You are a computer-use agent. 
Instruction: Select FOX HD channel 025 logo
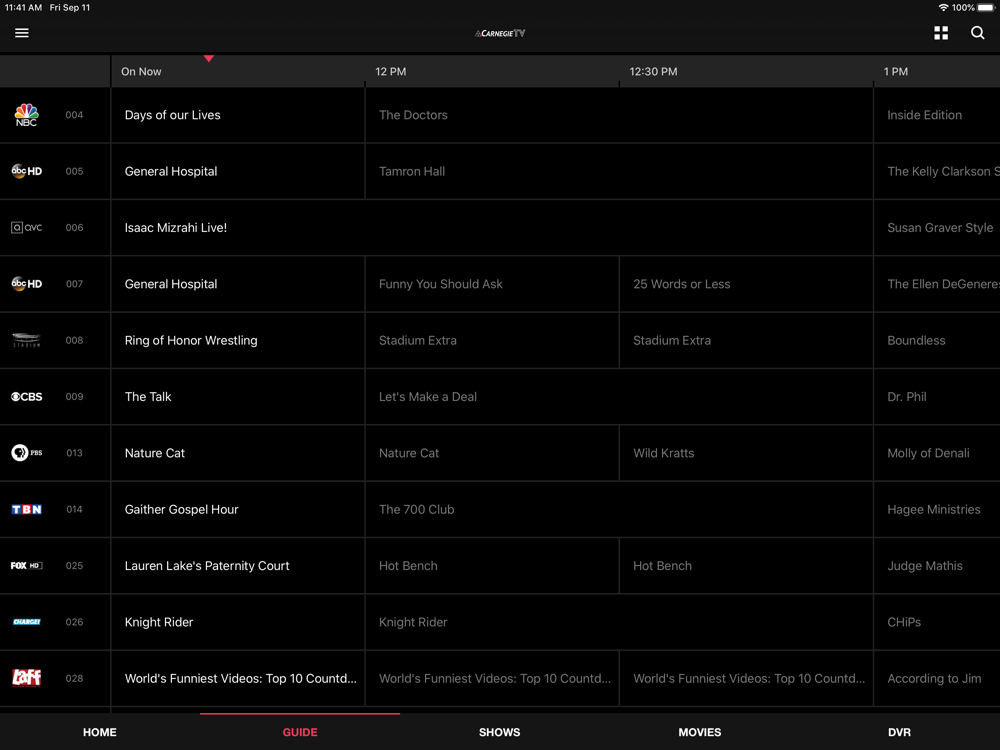click(27, 565)
